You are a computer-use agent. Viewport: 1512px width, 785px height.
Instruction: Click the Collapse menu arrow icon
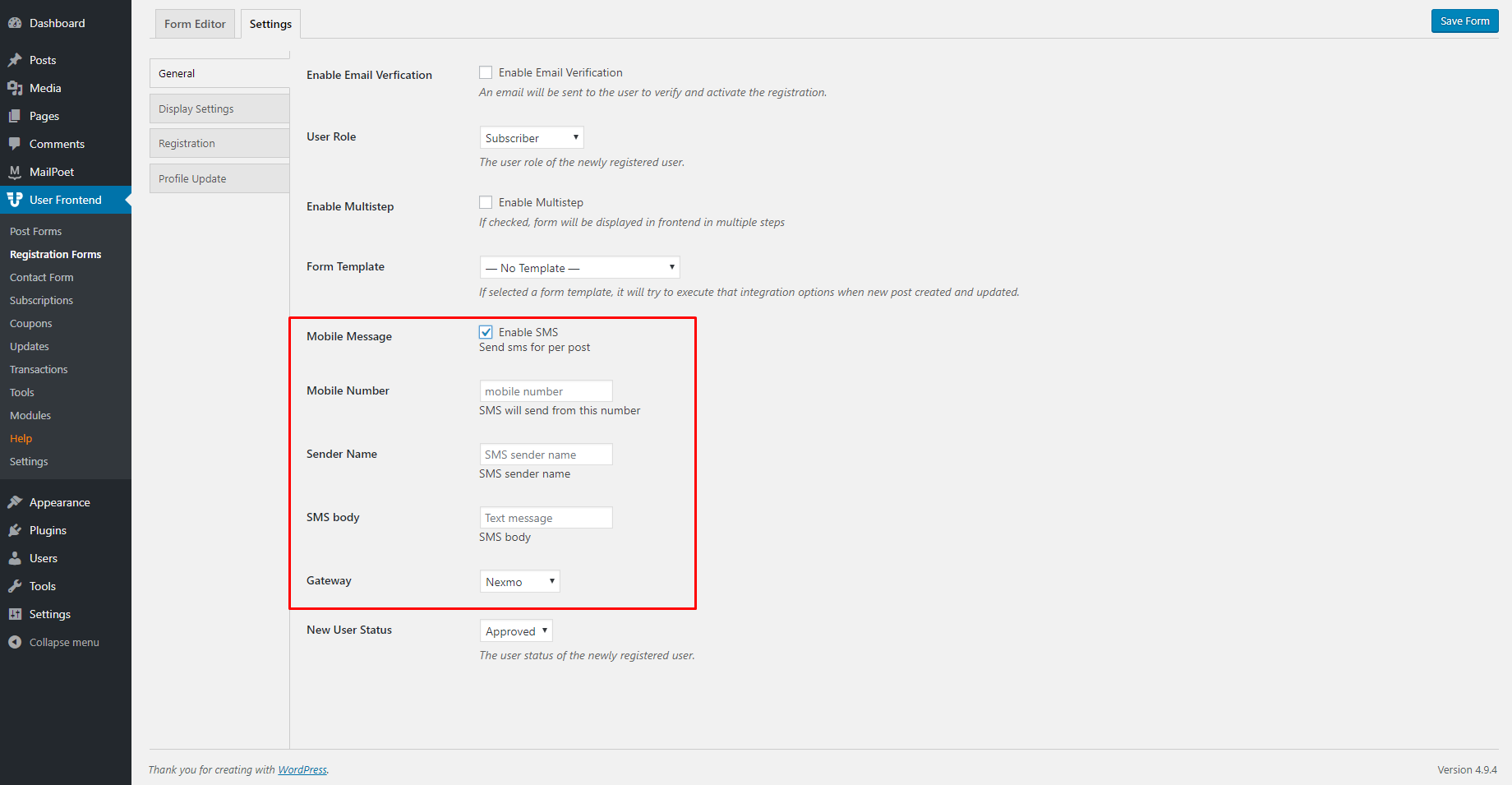pos(15,642)
